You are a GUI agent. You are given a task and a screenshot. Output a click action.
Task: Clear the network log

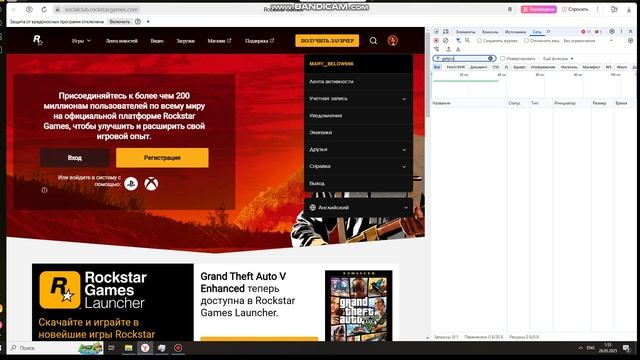pyautogui.click(x=446, y=40)
